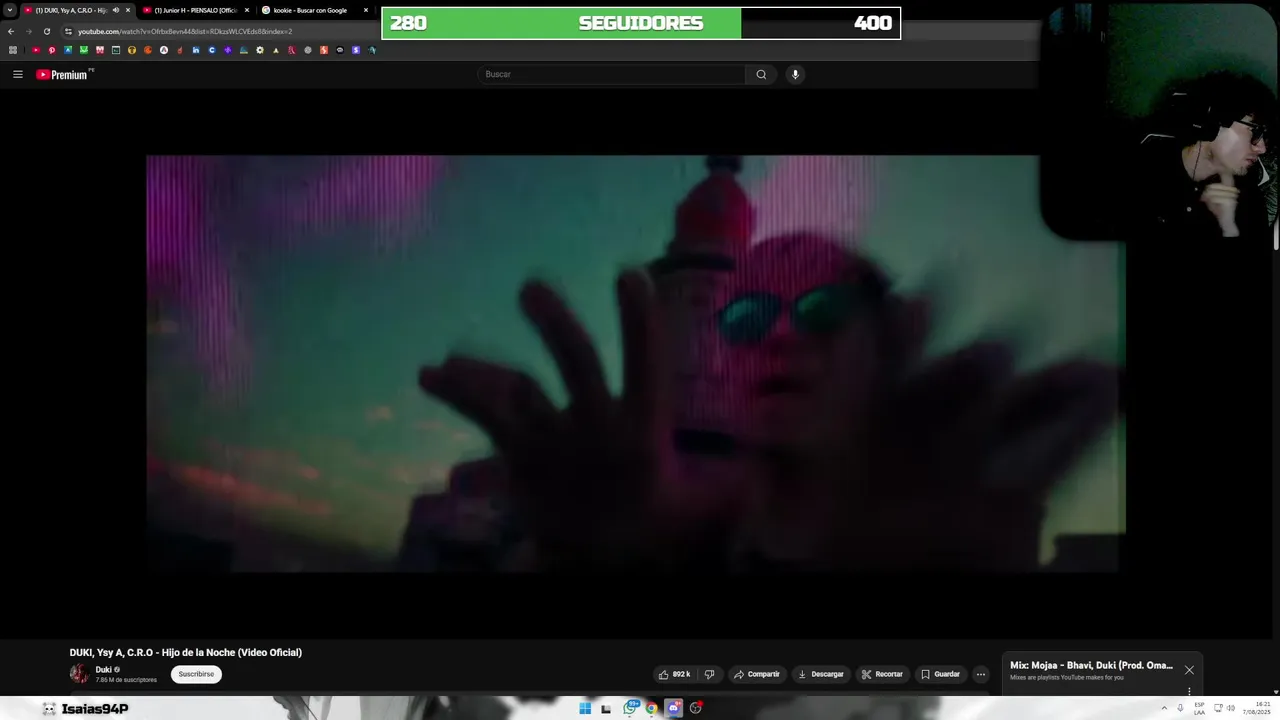Open the WhatsApp taskbar app
The height and width of the screenshot is (720, 1280).
(630, 709)
